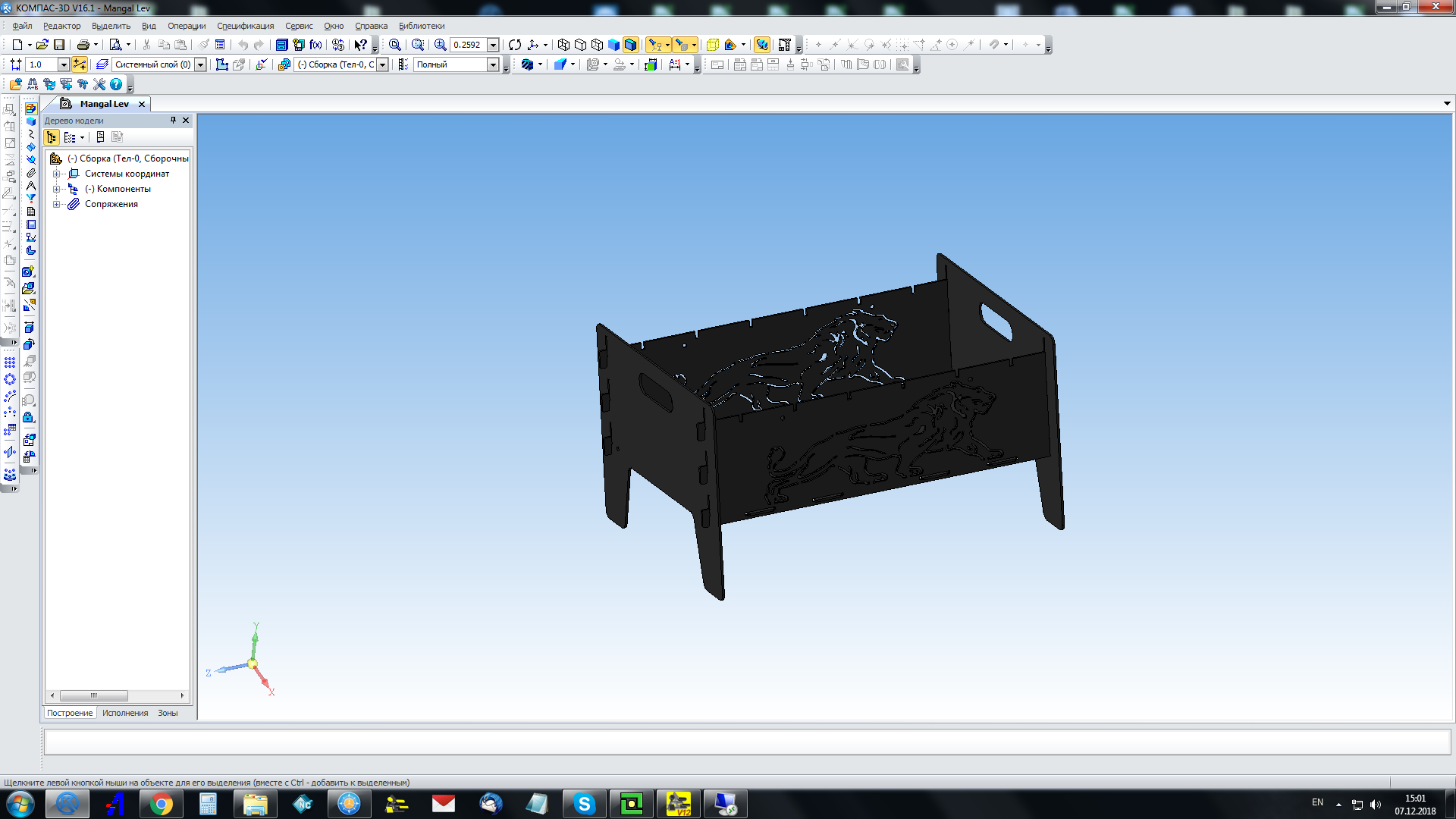Screen dimensions: 1456x819
Task: Open a file with the folder icon
Action: coord(42,45)
